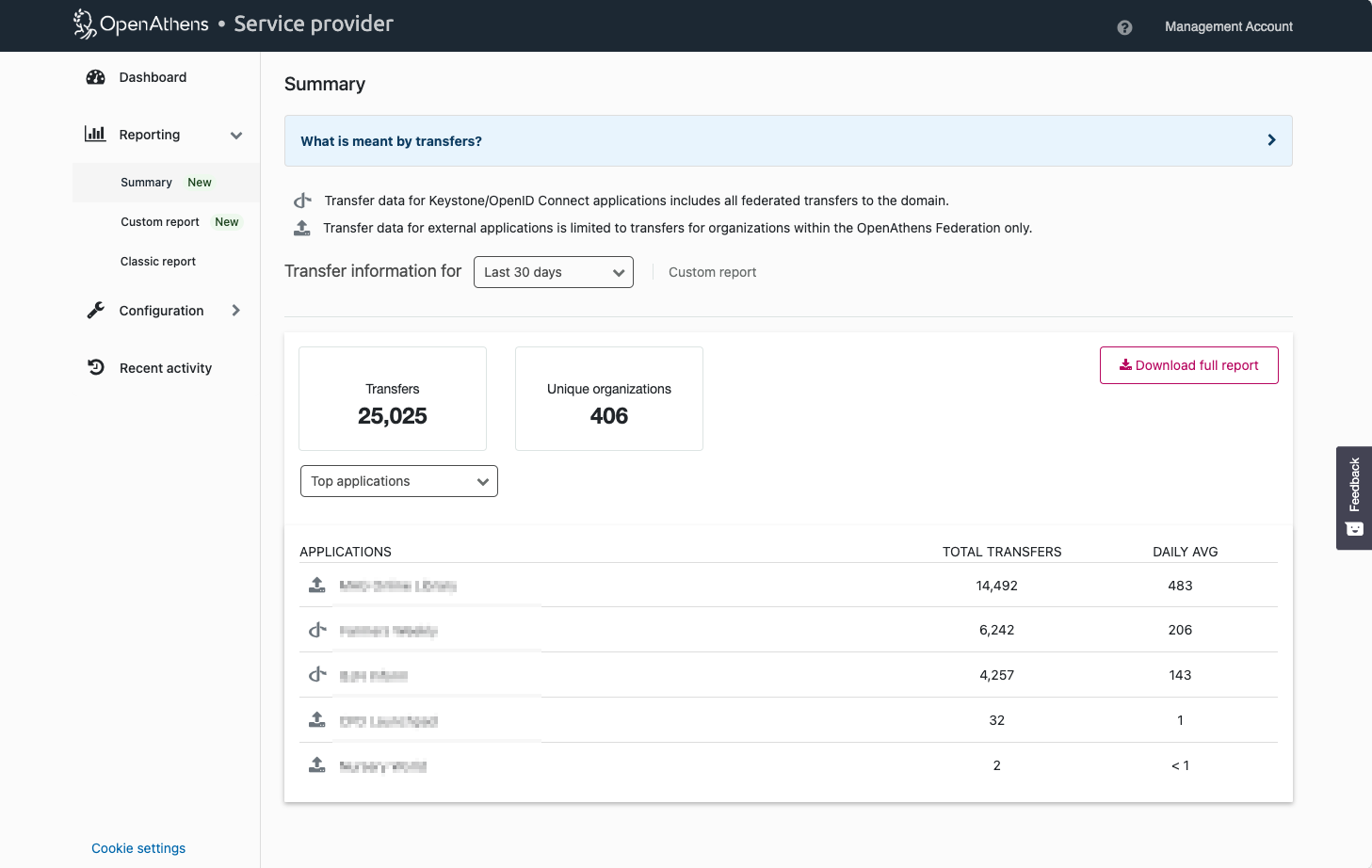Click Management Account in the header
Screen dimensions: 1372x868
1228,26
